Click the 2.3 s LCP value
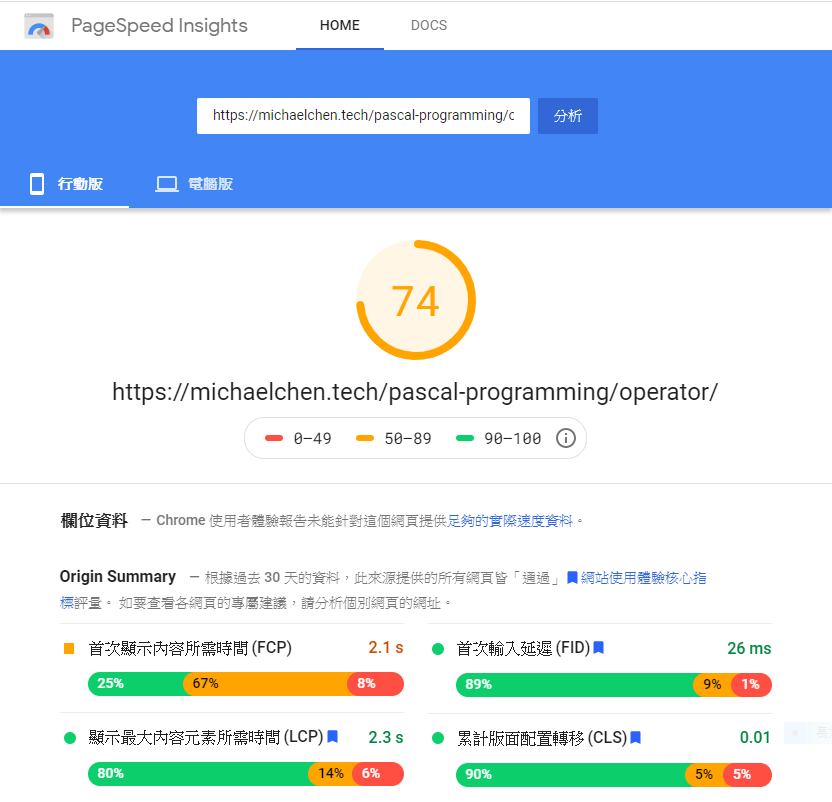Screen dimensions: 832x802 (x=386, y=737)
